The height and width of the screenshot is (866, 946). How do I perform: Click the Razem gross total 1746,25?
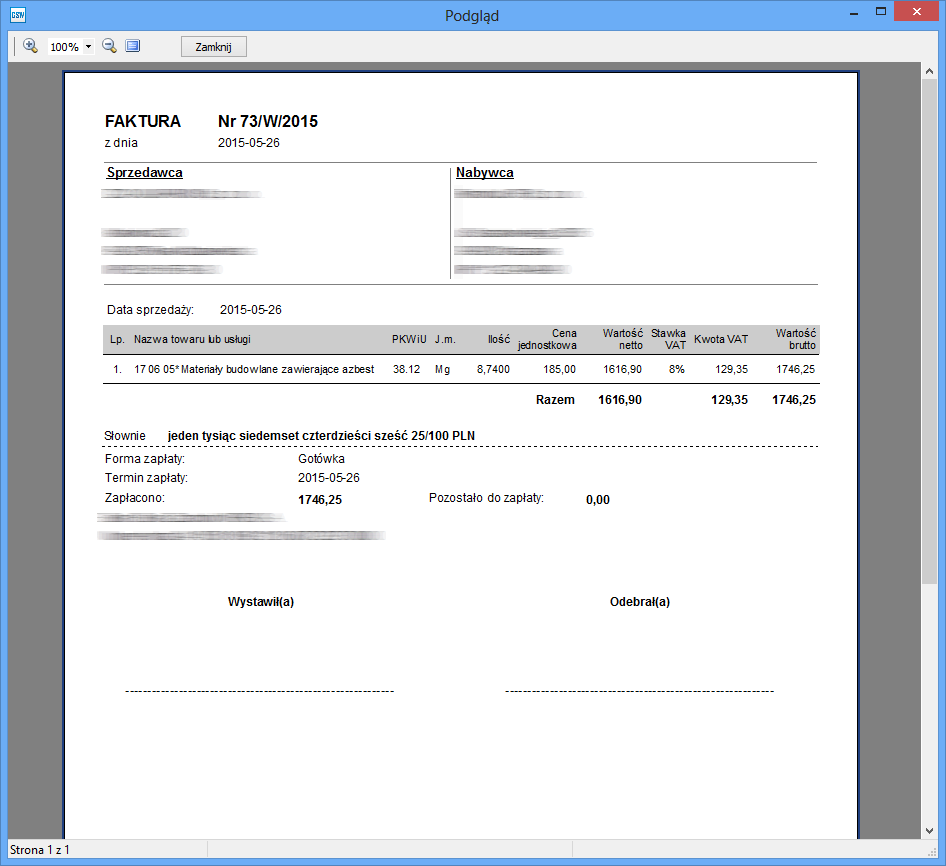pyautogui.click(x=794, y=400)
